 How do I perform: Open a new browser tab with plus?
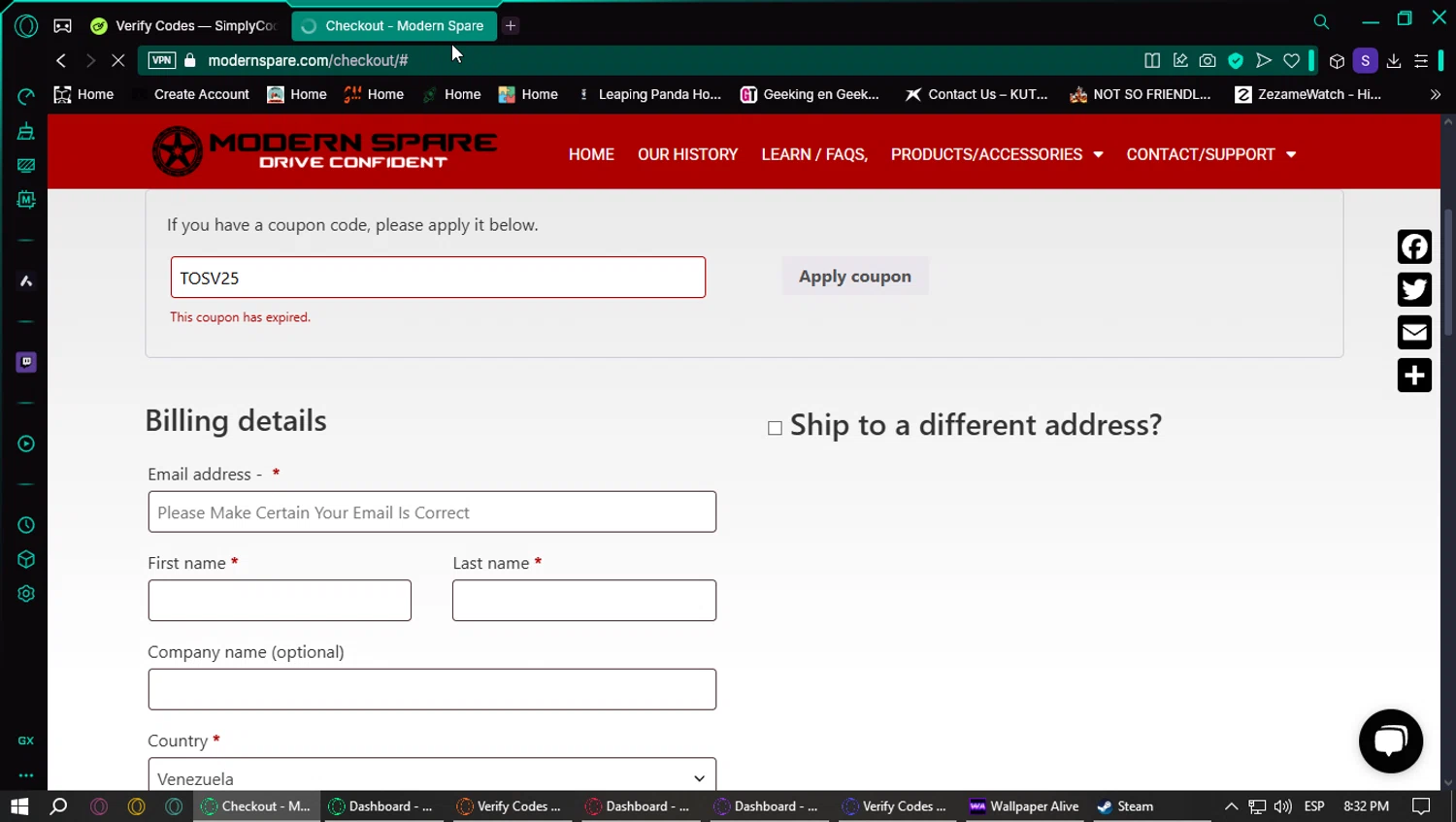(x=511, y=26)
